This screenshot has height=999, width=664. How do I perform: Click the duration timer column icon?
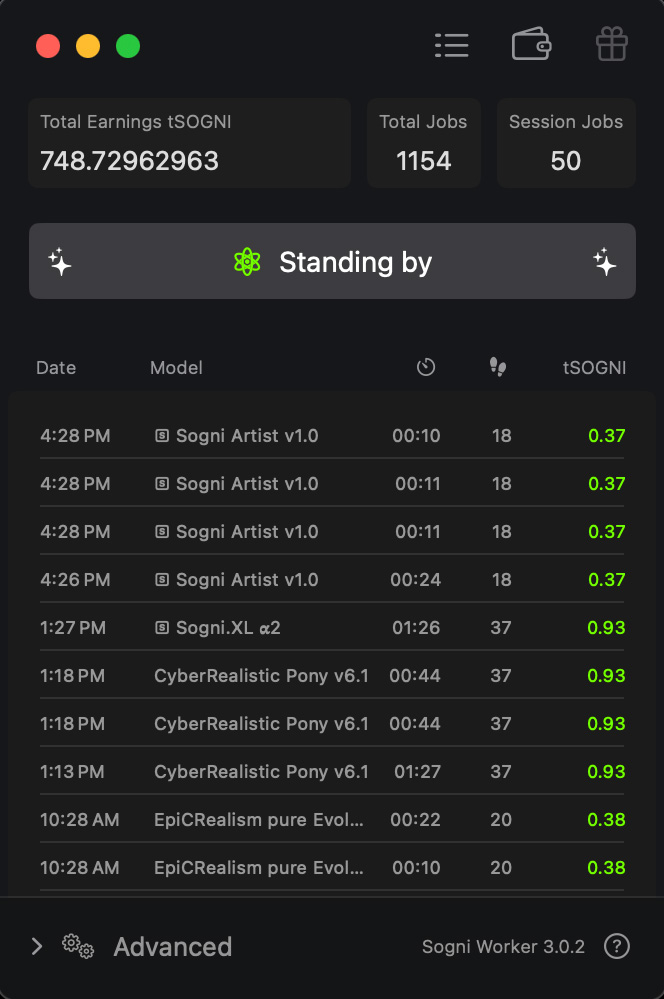tap(426, 367)
